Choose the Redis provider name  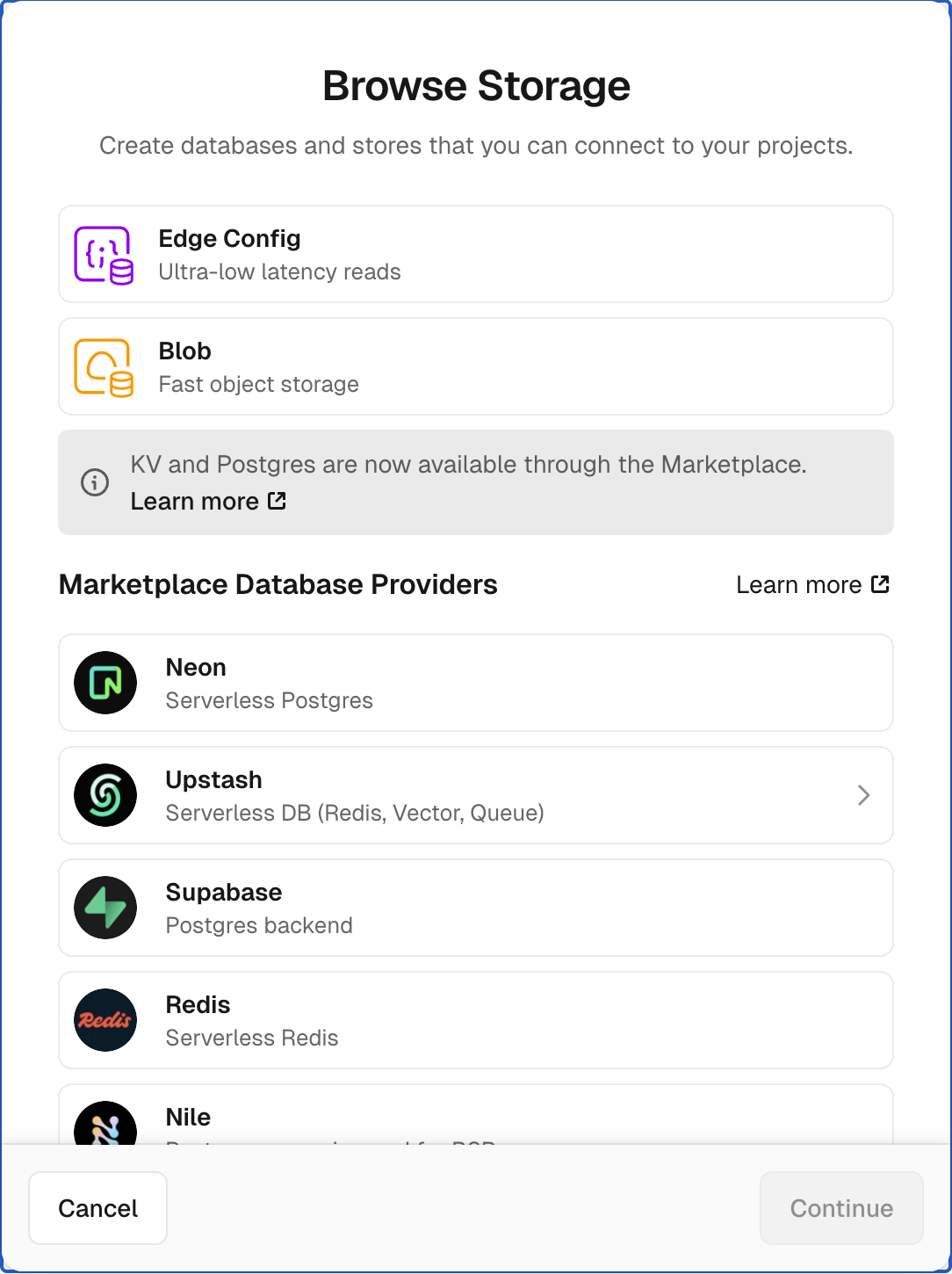(198, 1005)
